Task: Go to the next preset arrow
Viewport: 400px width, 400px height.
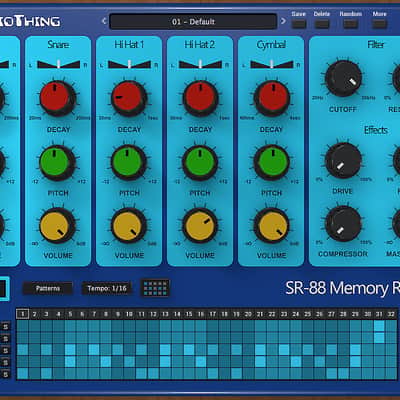Action: click(283, 21)
